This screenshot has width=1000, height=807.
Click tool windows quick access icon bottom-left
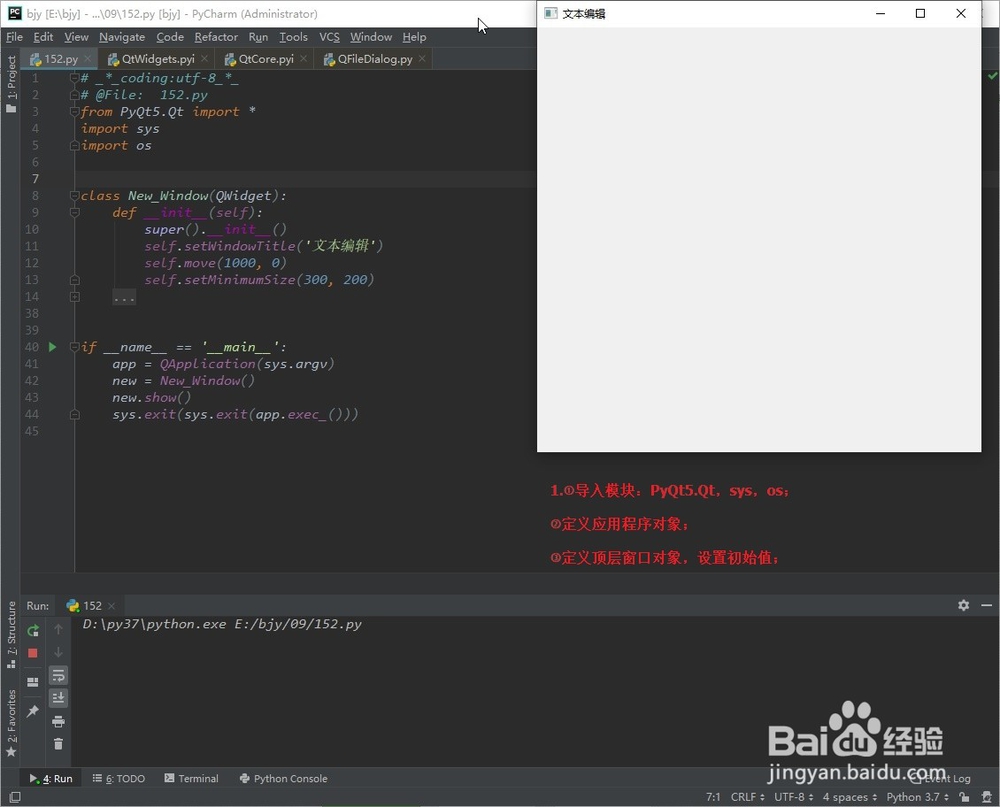click(14, 797)
